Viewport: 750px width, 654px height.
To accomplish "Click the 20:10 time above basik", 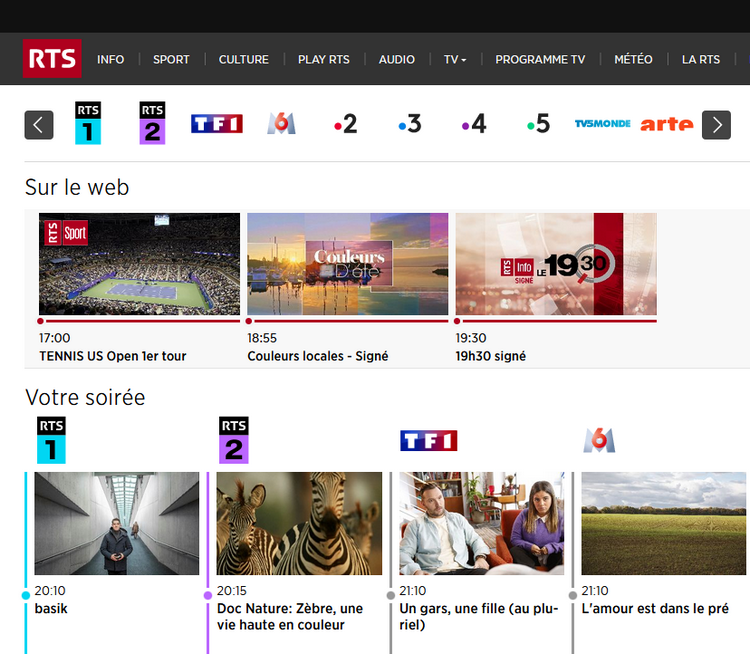I will point(50,591).
